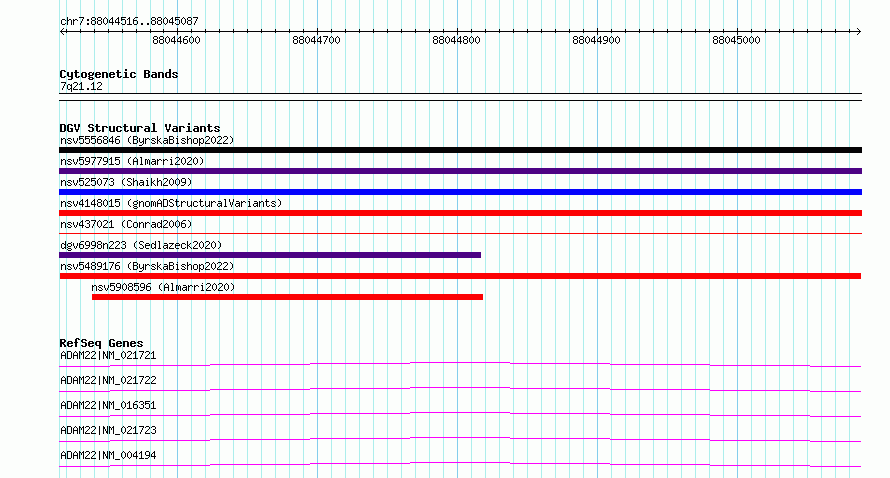Select gene label ADAM22|NM_004194
The height and width of the screenshot is (478, 890).
(108, 455)
